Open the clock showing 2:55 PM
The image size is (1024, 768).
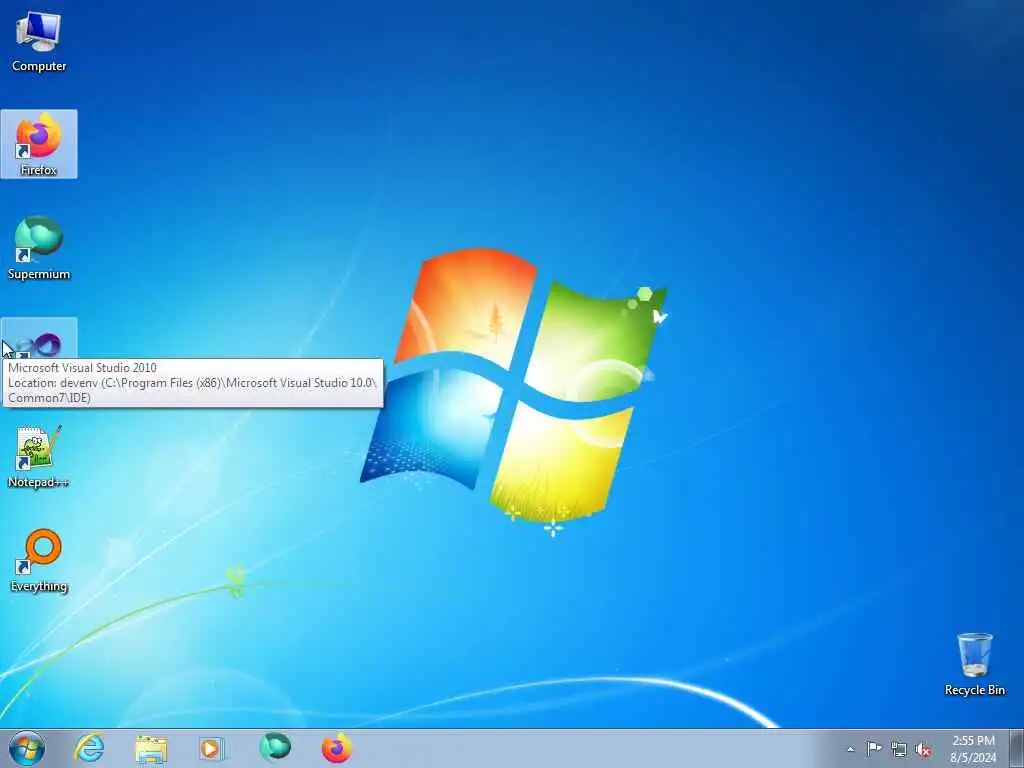point(973,749)
